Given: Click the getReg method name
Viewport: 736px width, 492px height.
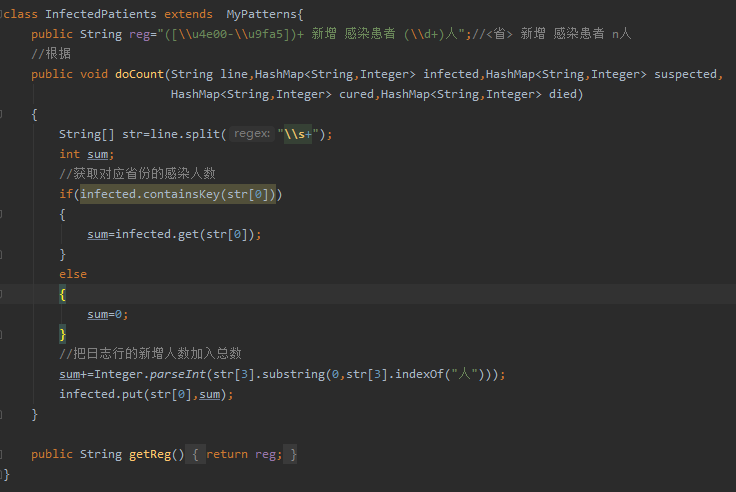Looking at the screenshot, I should coord(154,454).
